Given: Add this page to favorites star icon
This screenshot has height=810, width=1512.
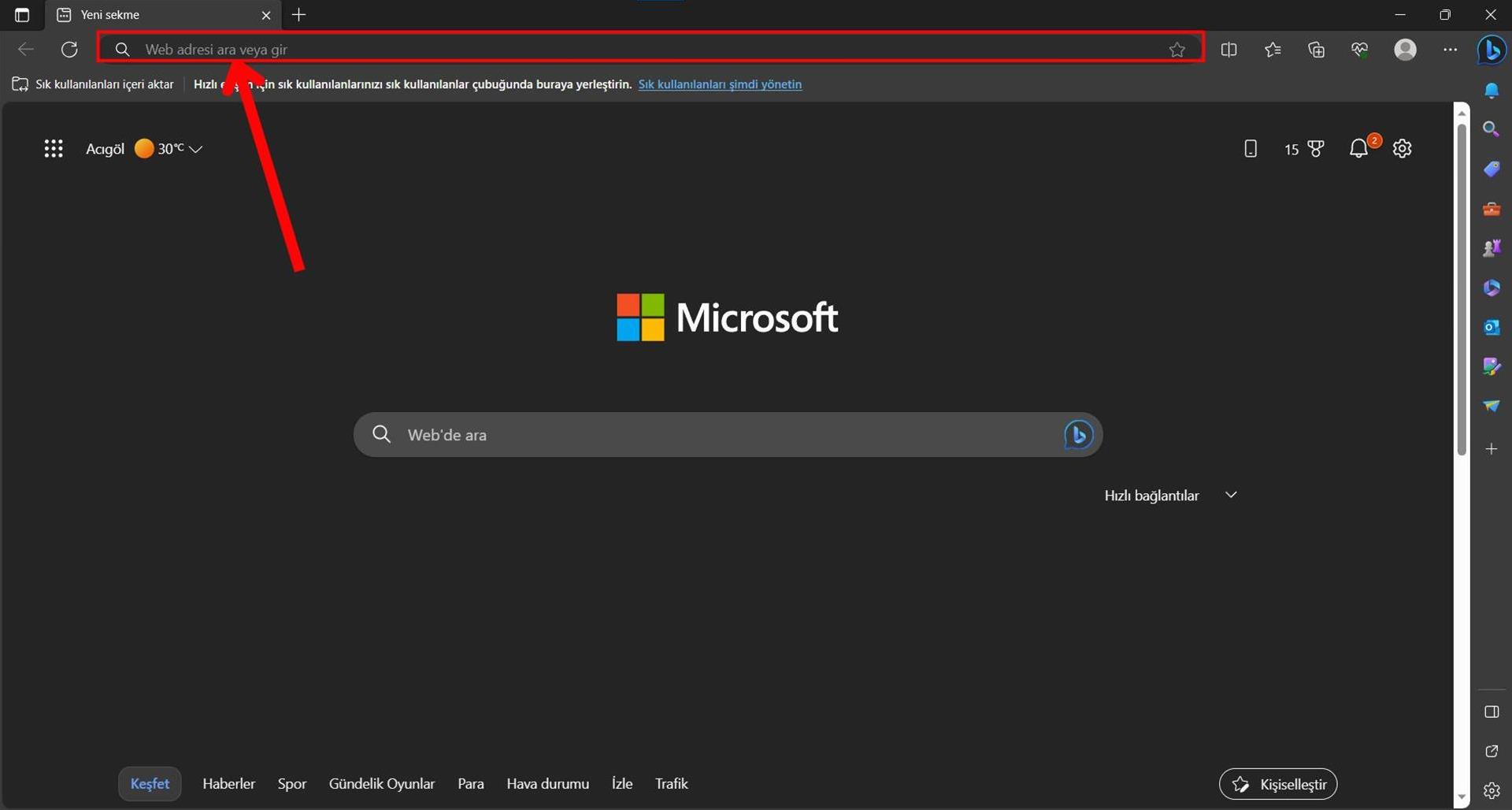Looking at the screenshot, I should (x=1177, y=50).
